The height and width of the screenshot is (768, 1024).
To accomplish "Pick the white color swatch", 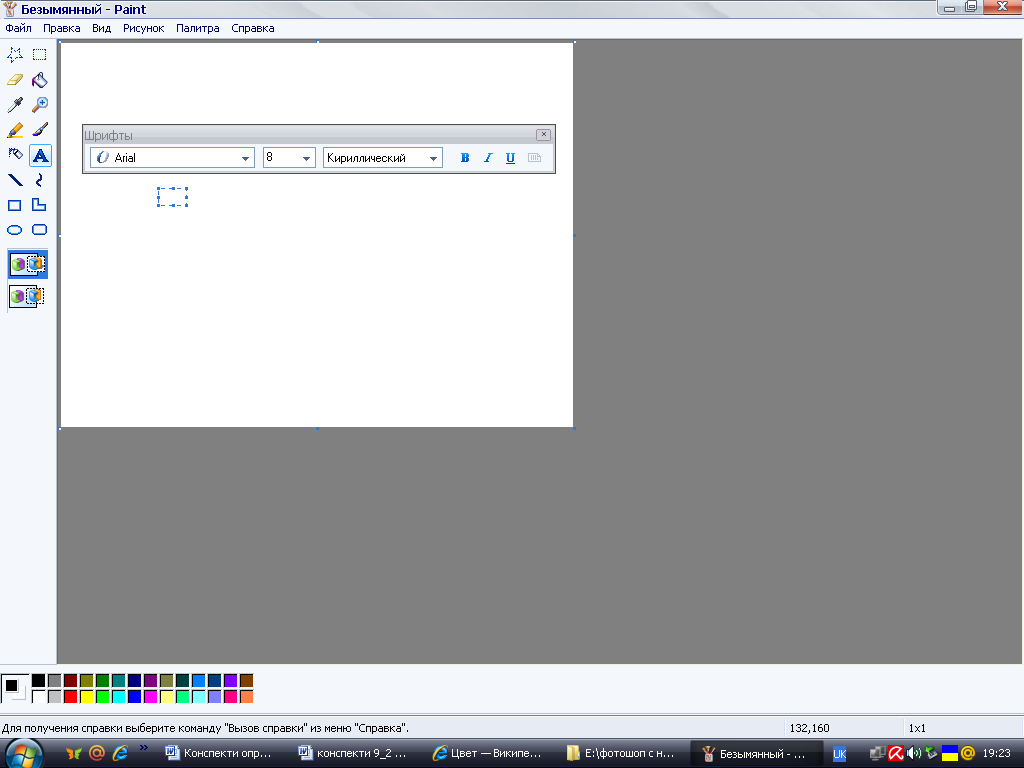I will click(39, 697).
